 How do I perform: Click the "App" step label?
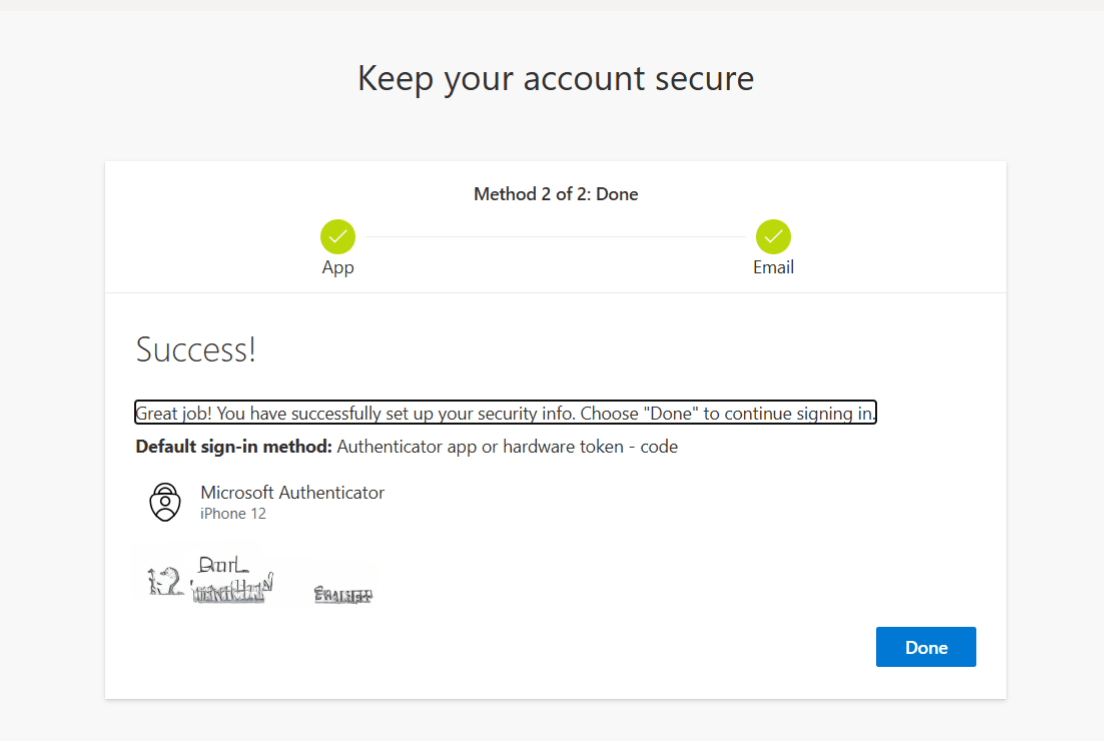pos(338,268)
